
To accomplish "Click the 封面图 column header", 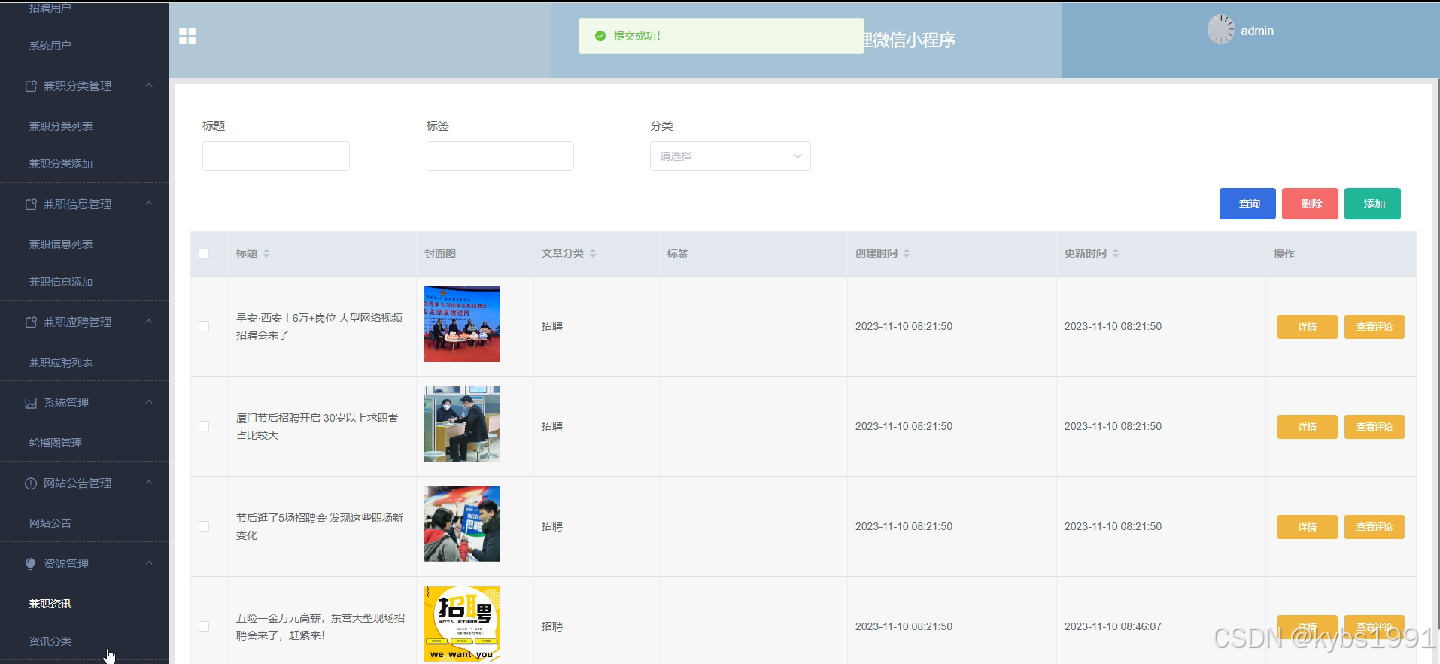I will coord(440,254).
